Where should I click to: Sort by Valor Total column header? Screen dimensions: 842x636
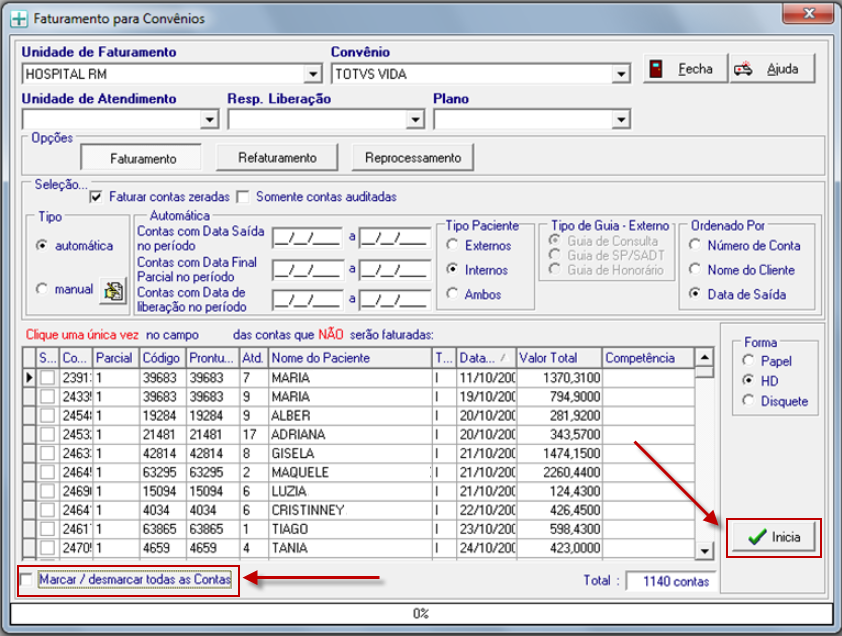coord(558,358)
